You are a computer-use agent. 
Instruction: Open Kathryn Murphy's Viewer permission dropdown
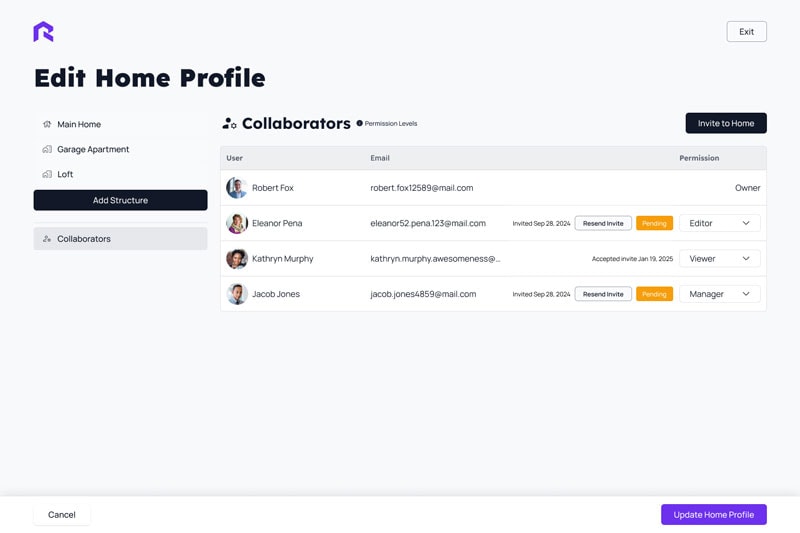pyautogui.click(x=719, y=259)
